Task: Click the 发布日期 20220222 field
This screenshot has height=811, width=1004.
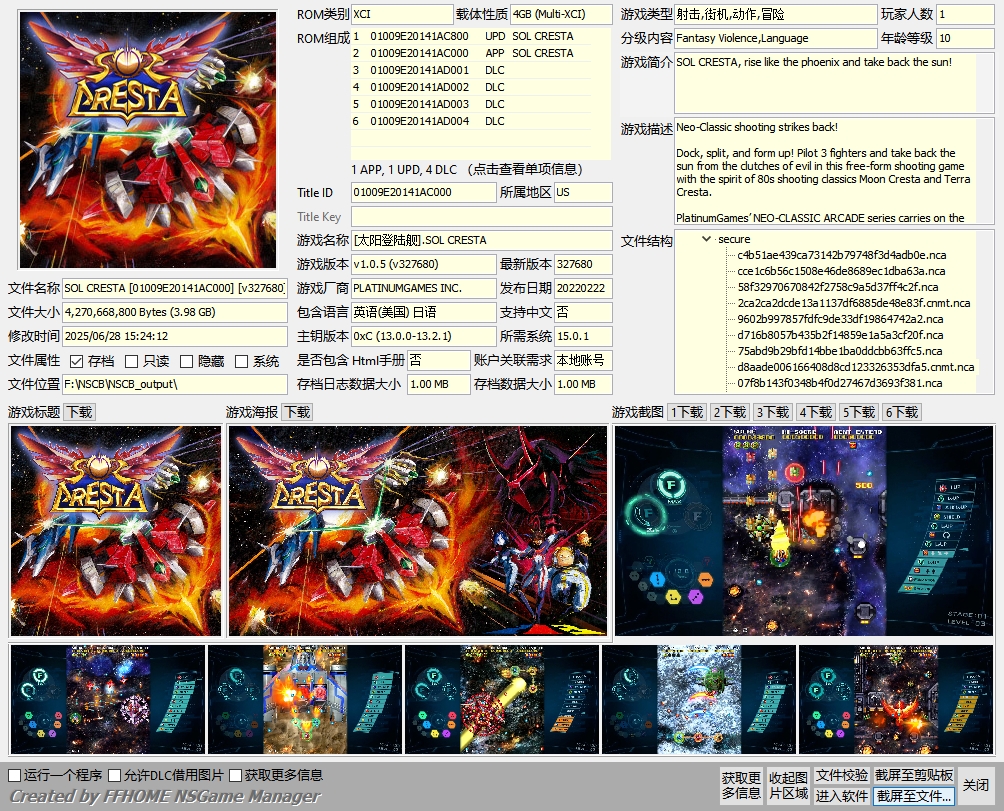Action: click(583, 288)
